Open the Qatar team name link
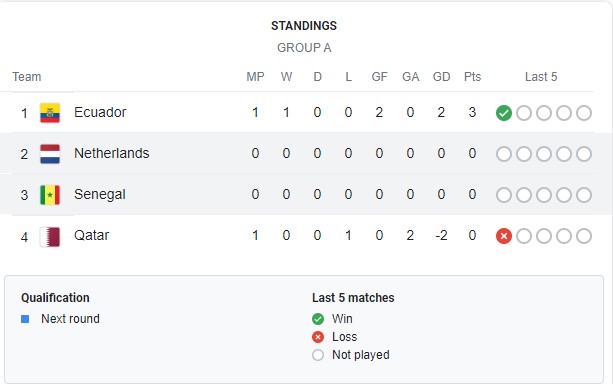The image size is (613, 384). click(91, 235)
